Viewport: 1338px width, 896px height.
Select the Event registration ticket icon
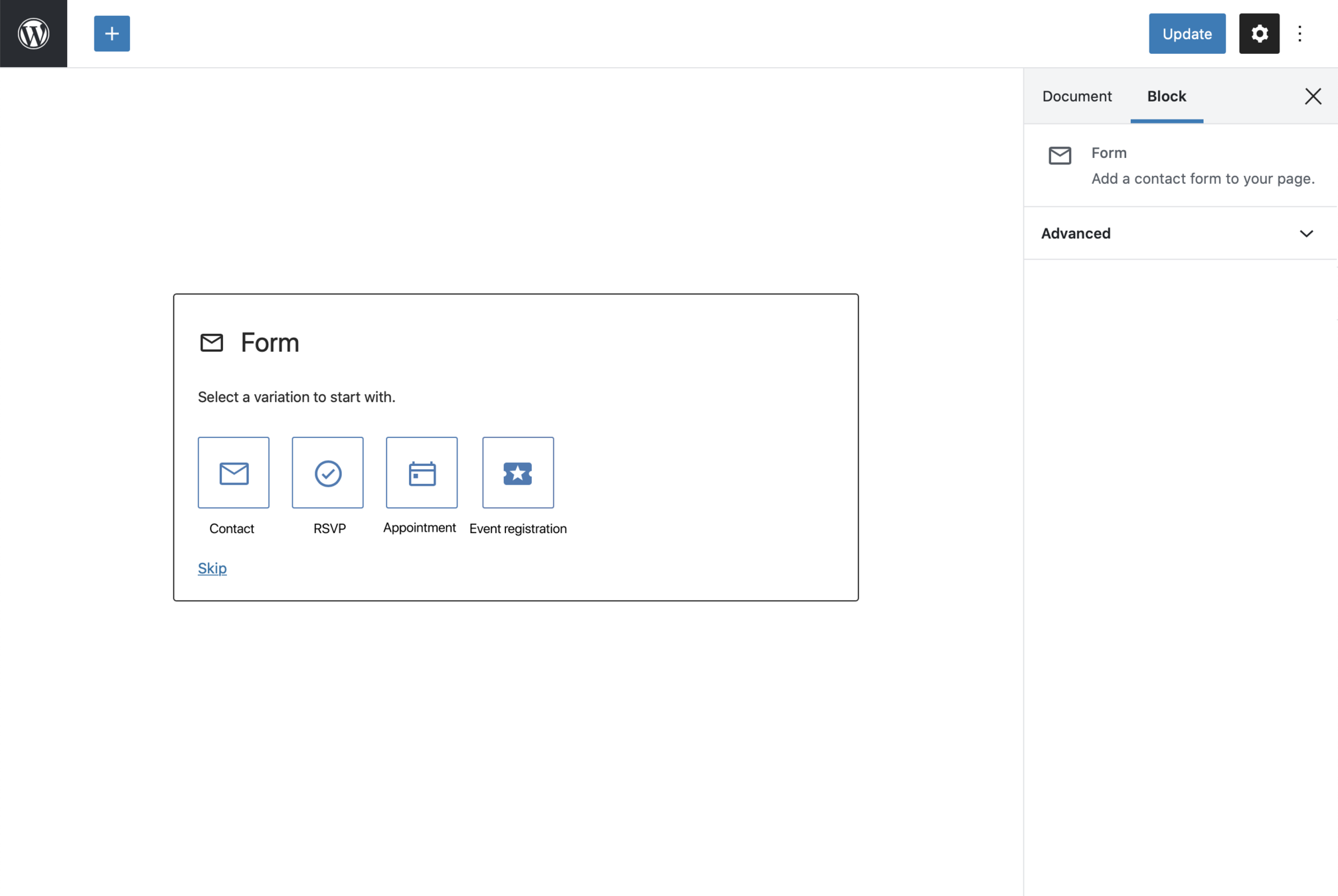[x=518, y=473]
